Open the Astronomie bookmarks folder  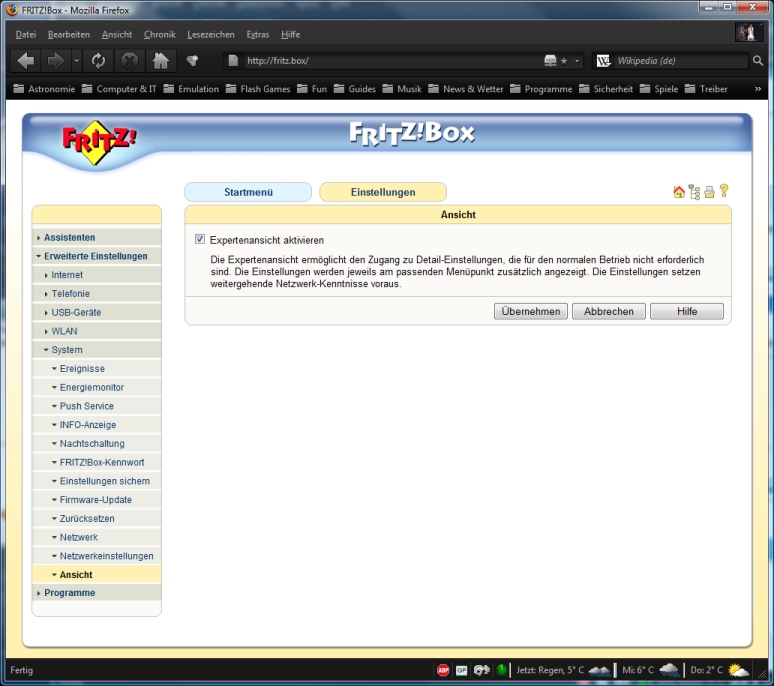[x=44, y=89]
